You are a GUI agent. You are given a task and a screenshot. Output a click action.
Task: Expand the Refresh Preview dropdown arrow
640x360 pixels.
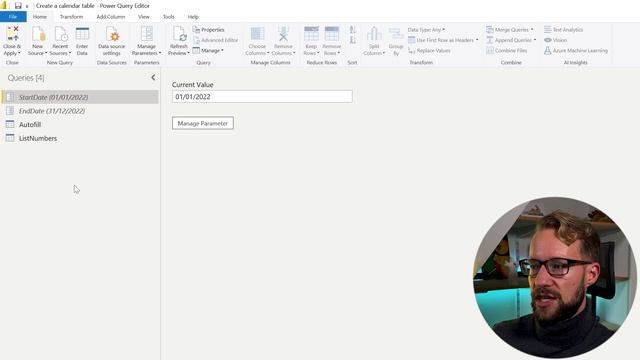(x=189, y=53)
